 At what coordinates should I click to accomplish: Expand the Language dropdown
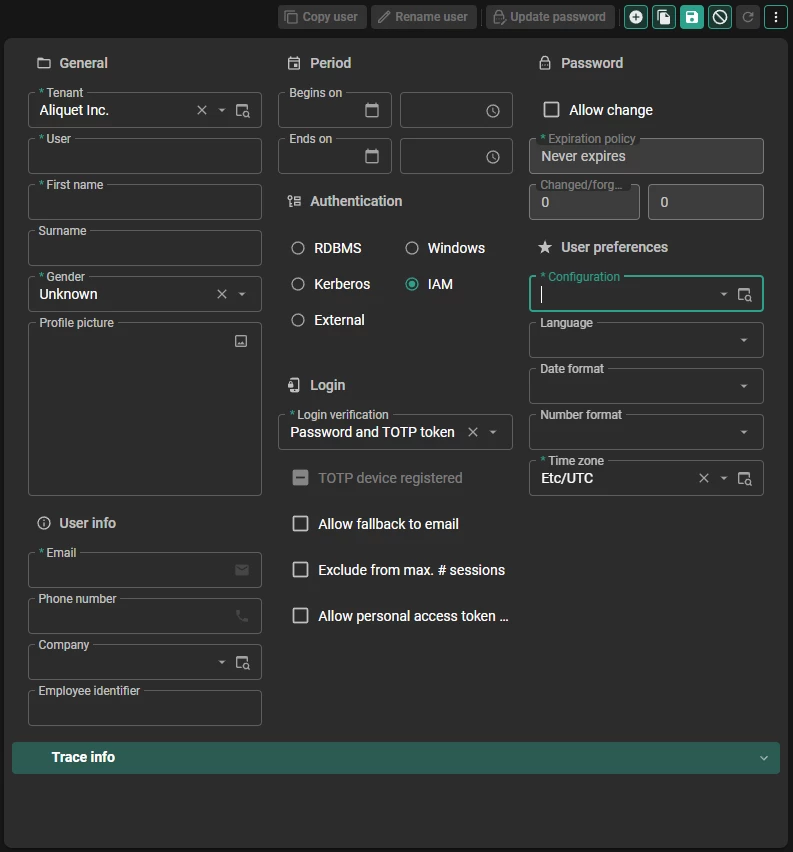744,341
